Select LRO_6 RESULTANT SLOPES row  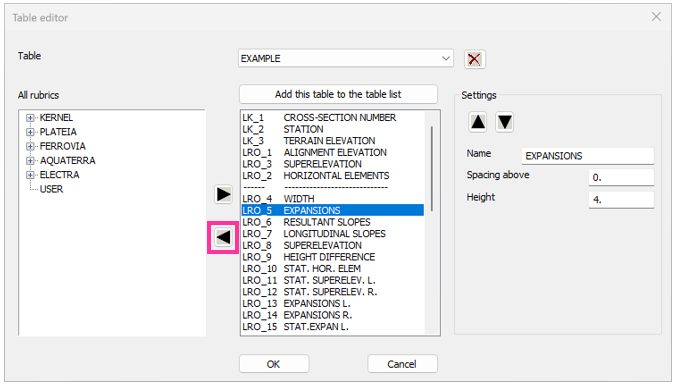coord(332,222)
